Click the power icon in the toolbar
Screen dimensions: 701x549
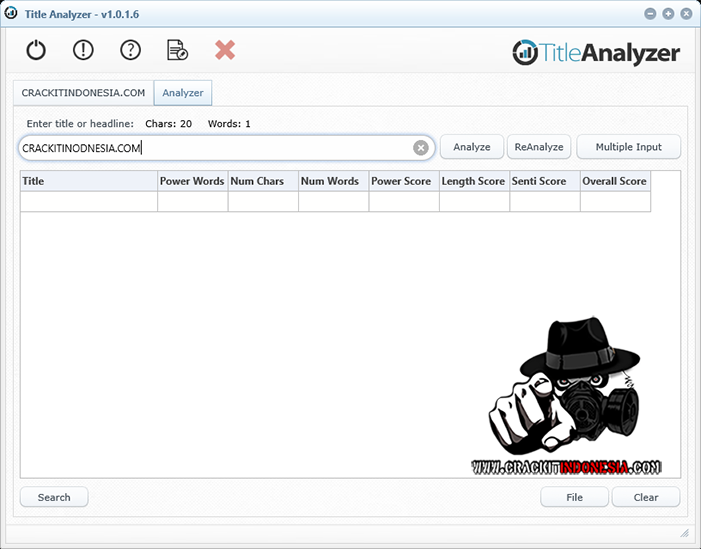click(x=36, y=50)
